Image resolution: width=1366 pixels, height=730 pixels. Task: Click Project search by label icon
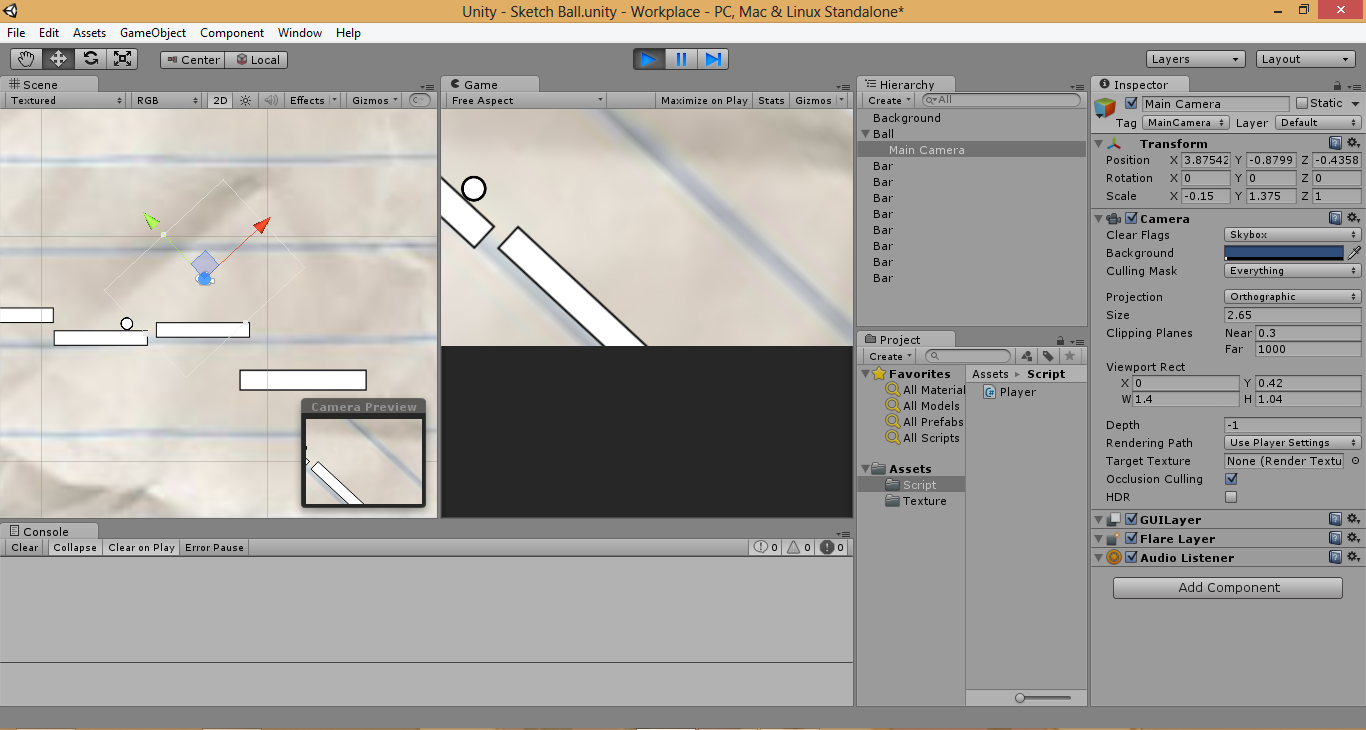pyautogui.click(x=1048, y=356)
